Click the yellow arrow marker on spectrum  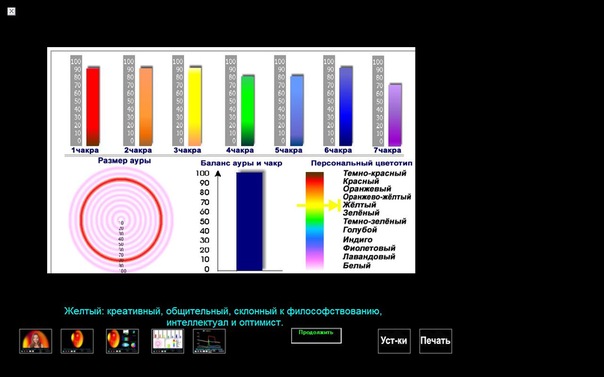click(319, 205)
